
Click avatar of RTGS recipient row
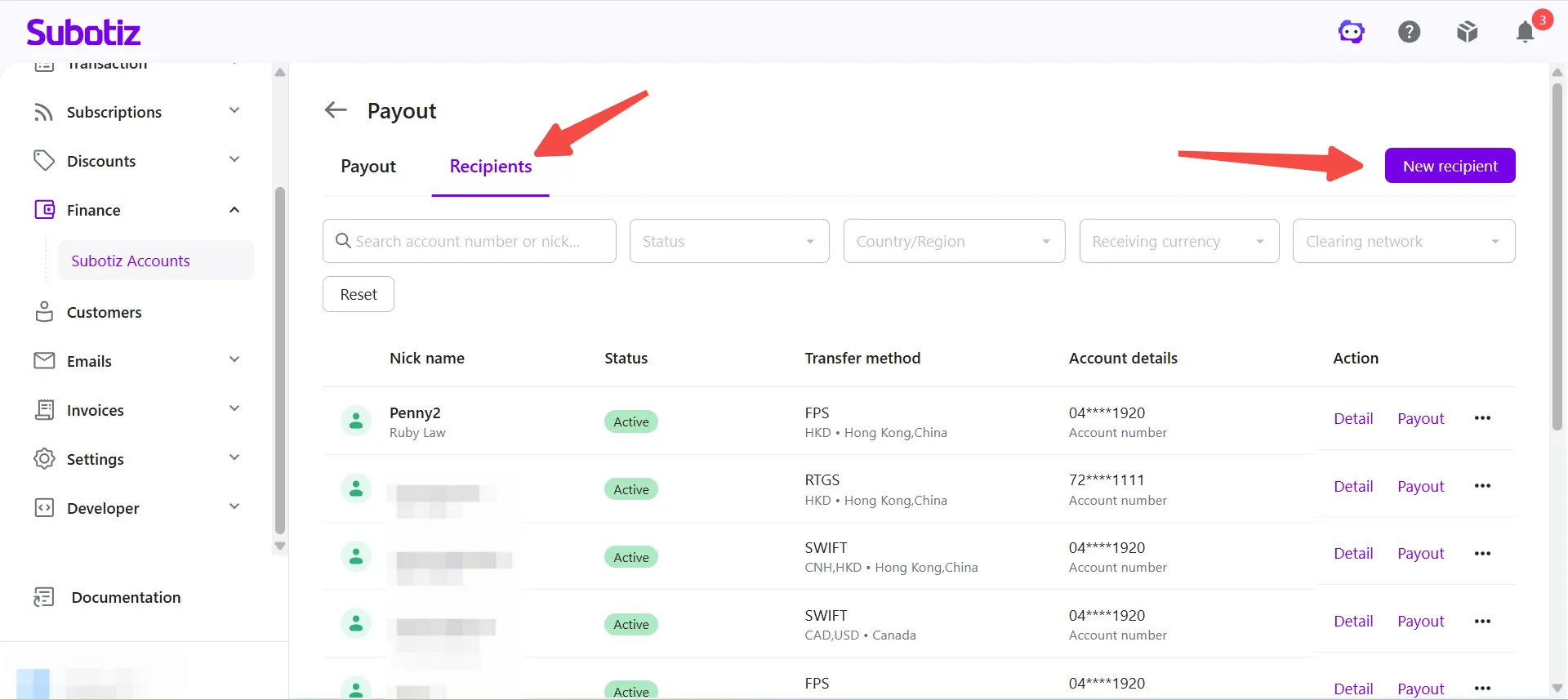(356, 488)
